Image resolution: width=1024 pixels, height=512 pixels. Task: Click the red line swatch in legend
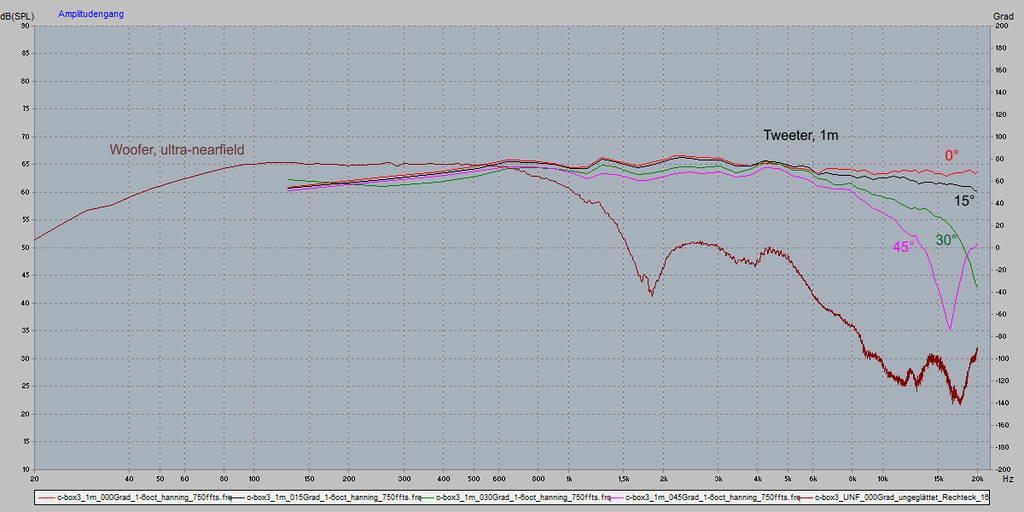coord(45,497)
